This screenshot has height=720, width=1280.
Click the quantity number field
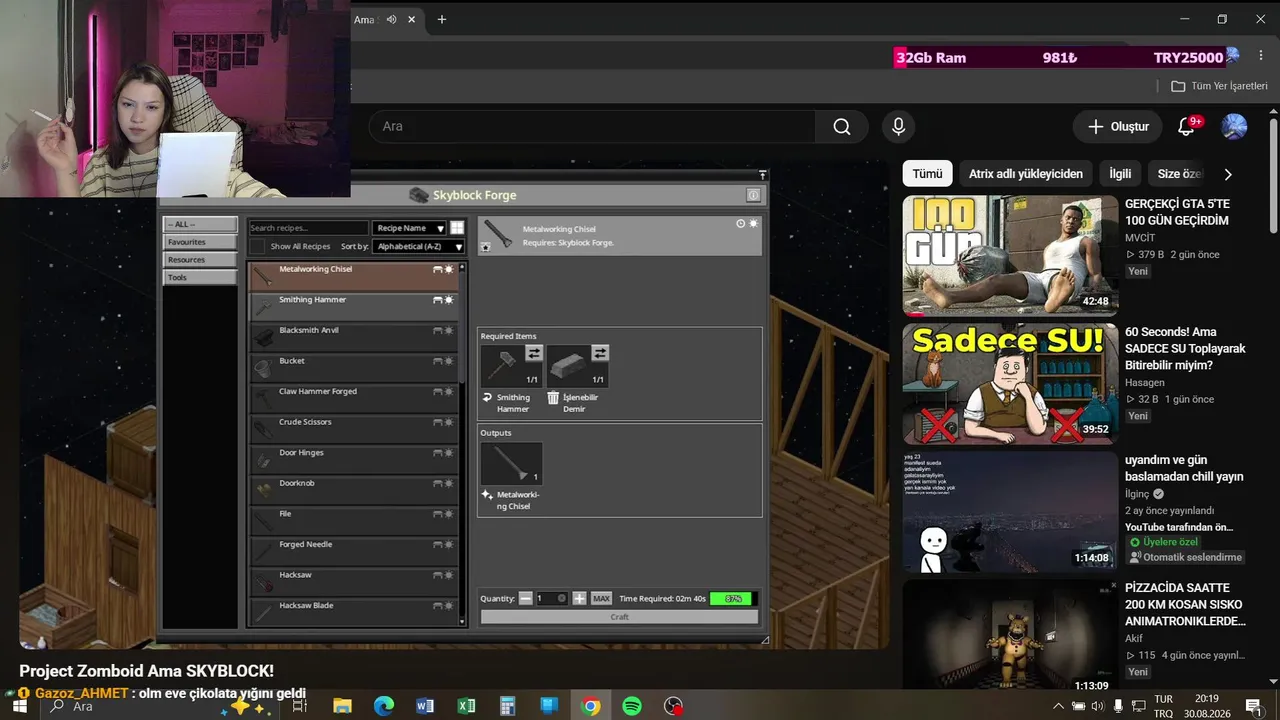click(x=553, y=598)
